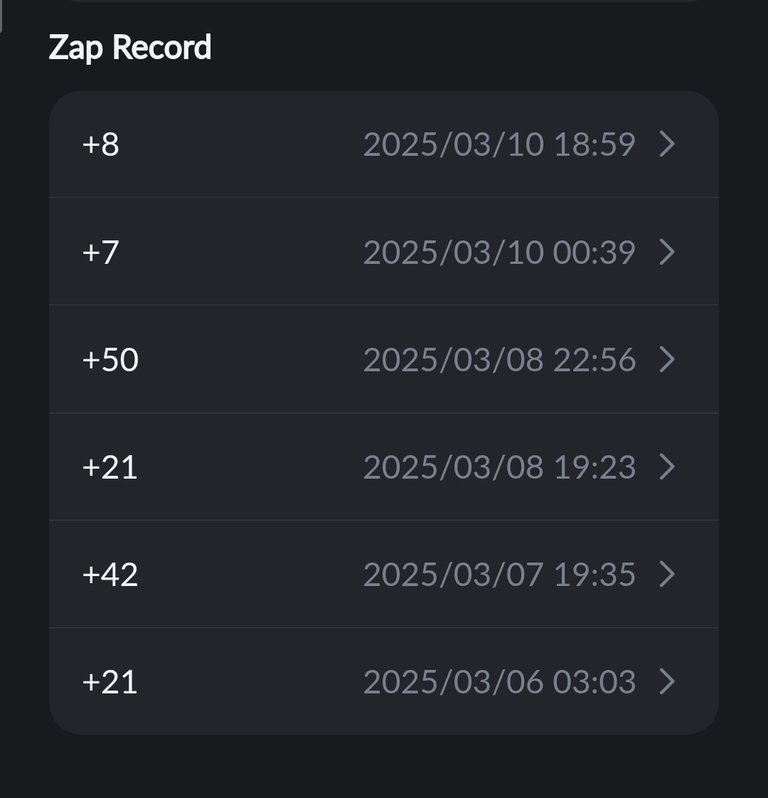Viewport: 768px width, 798px height.
Task: Choose the +42 zap amount
Action: [110, 575]
